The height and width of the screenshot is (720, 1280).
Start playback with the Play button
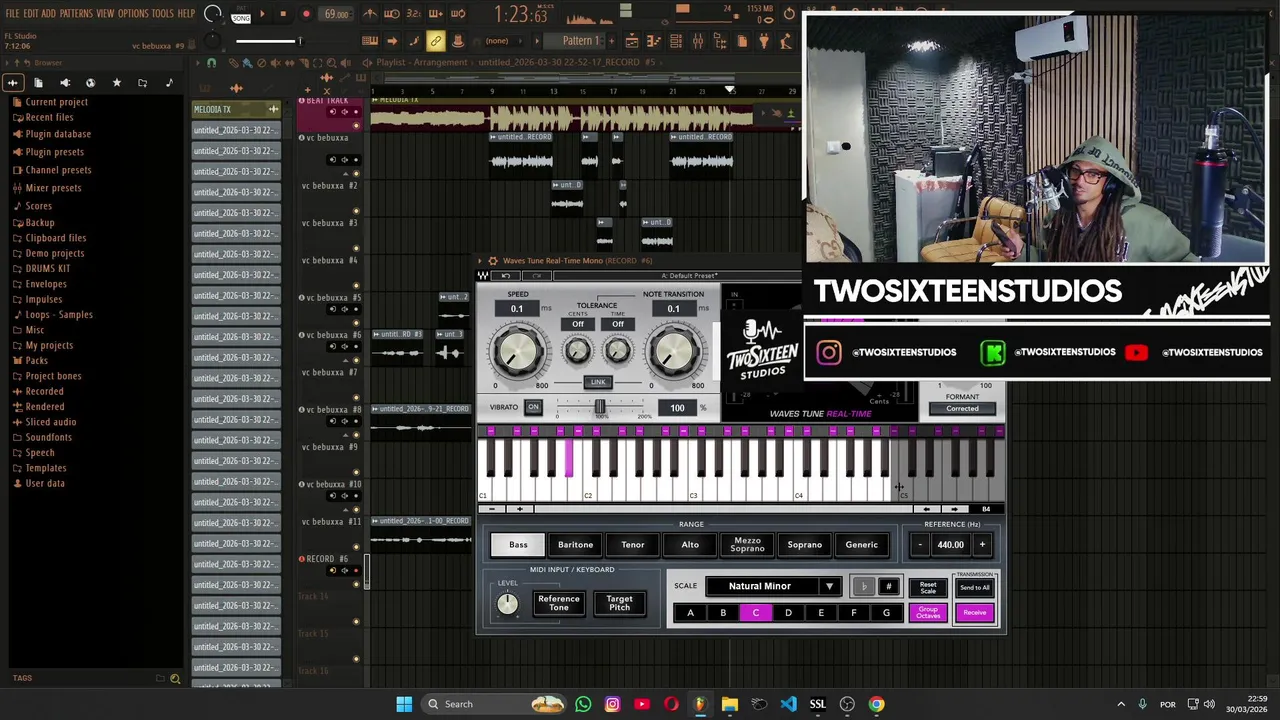click(x=262, y=14)
